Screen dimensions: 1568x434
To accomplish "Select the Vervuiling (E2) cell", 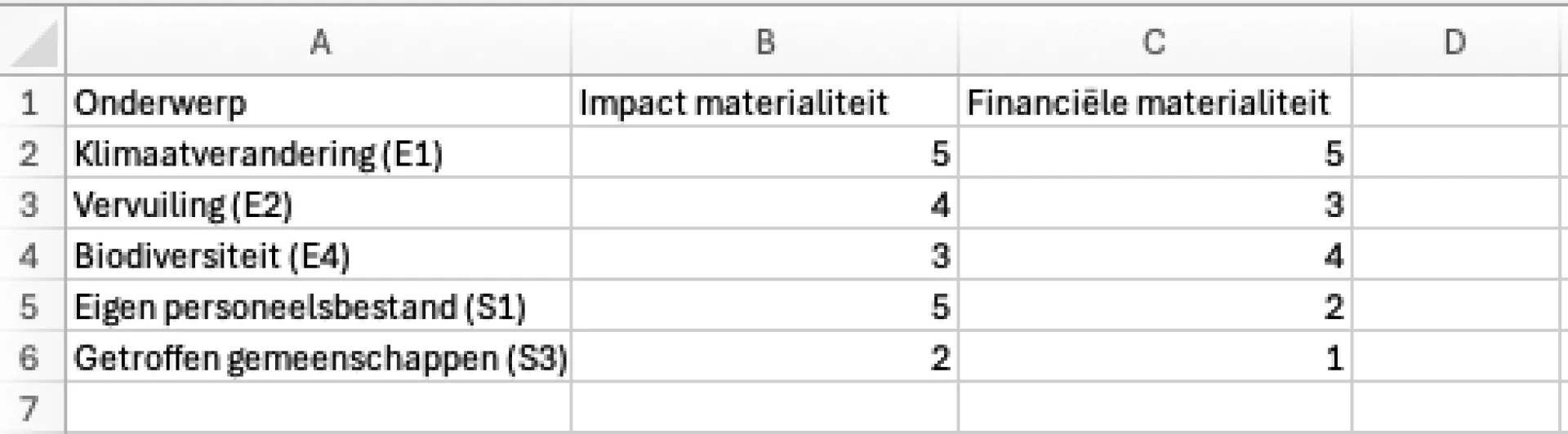I will (318, 205).
